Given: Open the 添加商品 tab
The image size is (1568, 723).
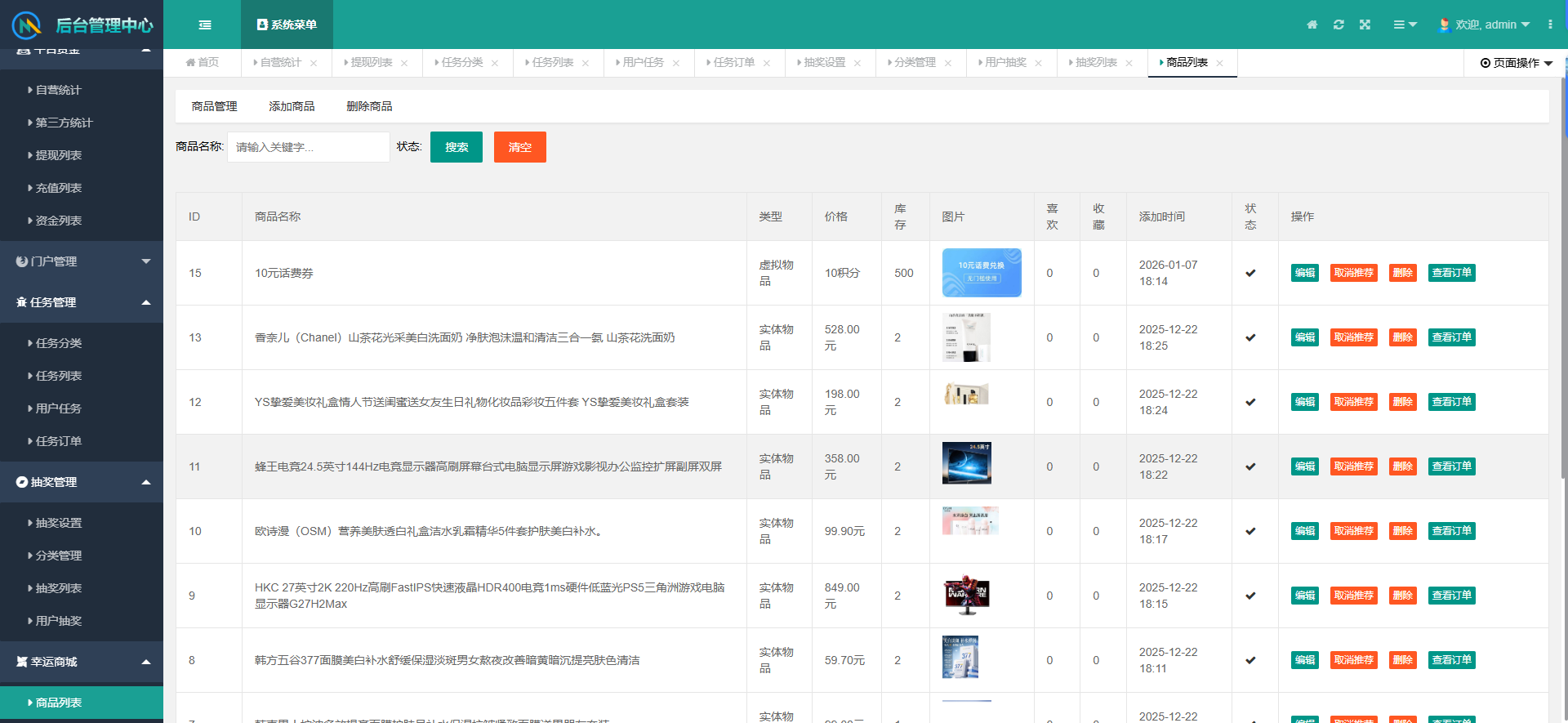Looking at the screenshot, I should pos(292,106).
